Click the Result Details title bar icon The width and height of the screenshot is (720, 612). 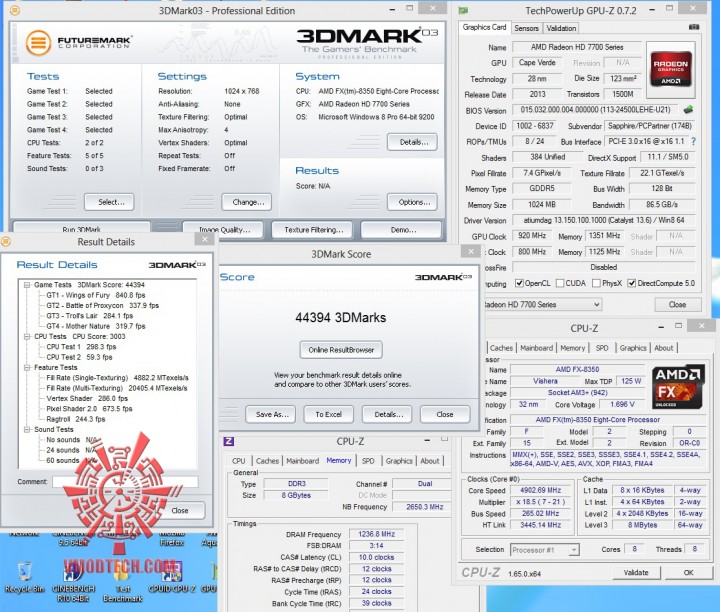click(x=6, y=241)
